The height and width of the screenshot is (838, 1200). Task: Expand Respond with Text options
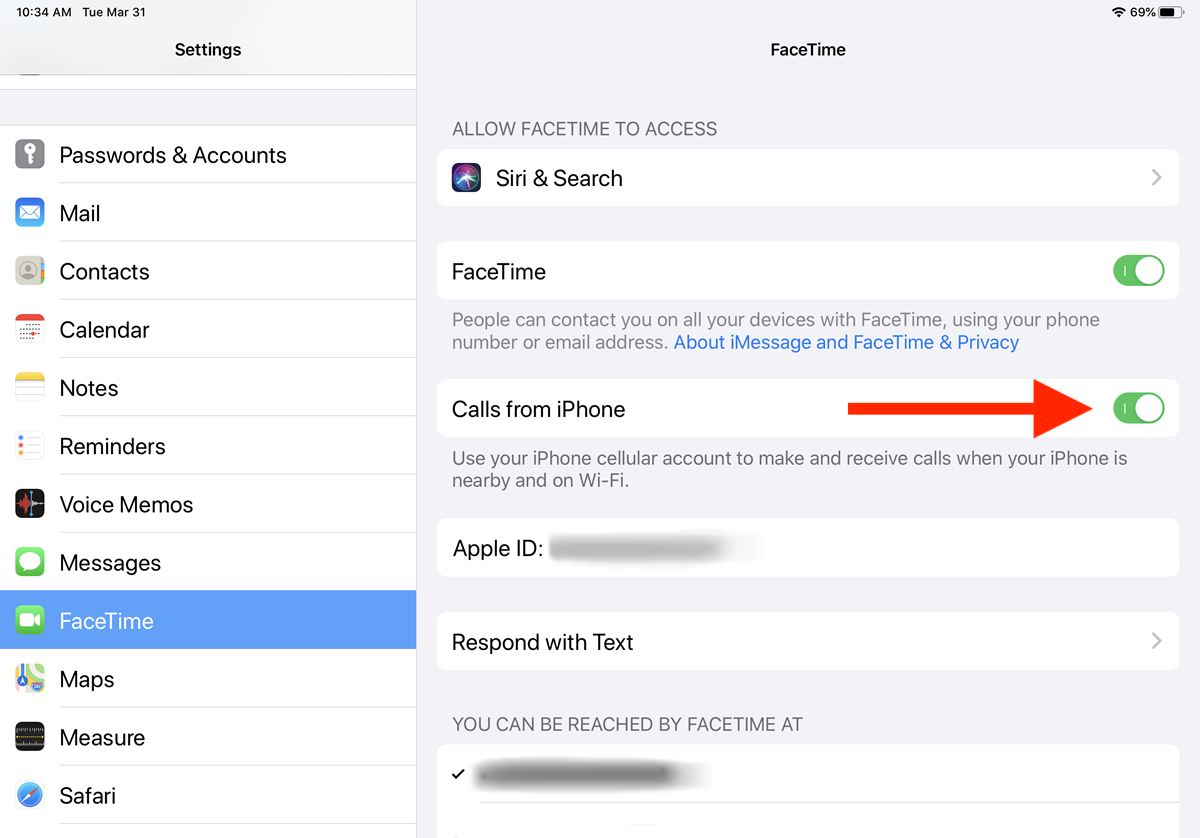(x=1156, y=641)
